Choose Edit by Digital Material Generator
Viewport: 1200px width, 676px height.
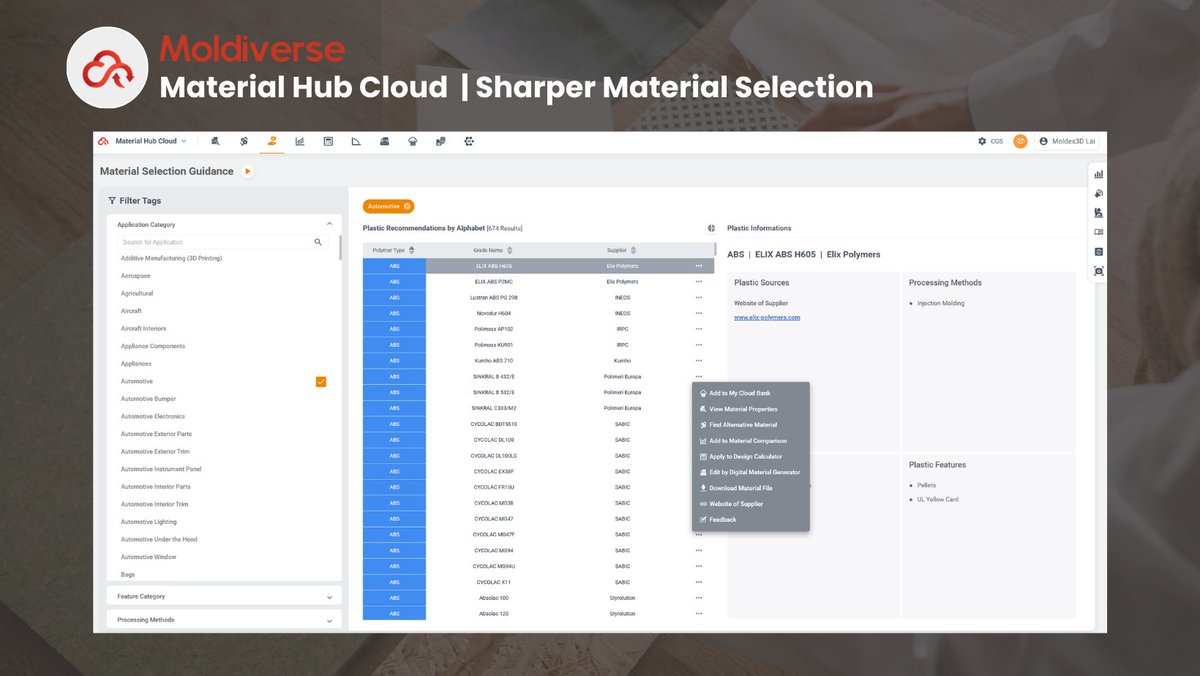751,472
